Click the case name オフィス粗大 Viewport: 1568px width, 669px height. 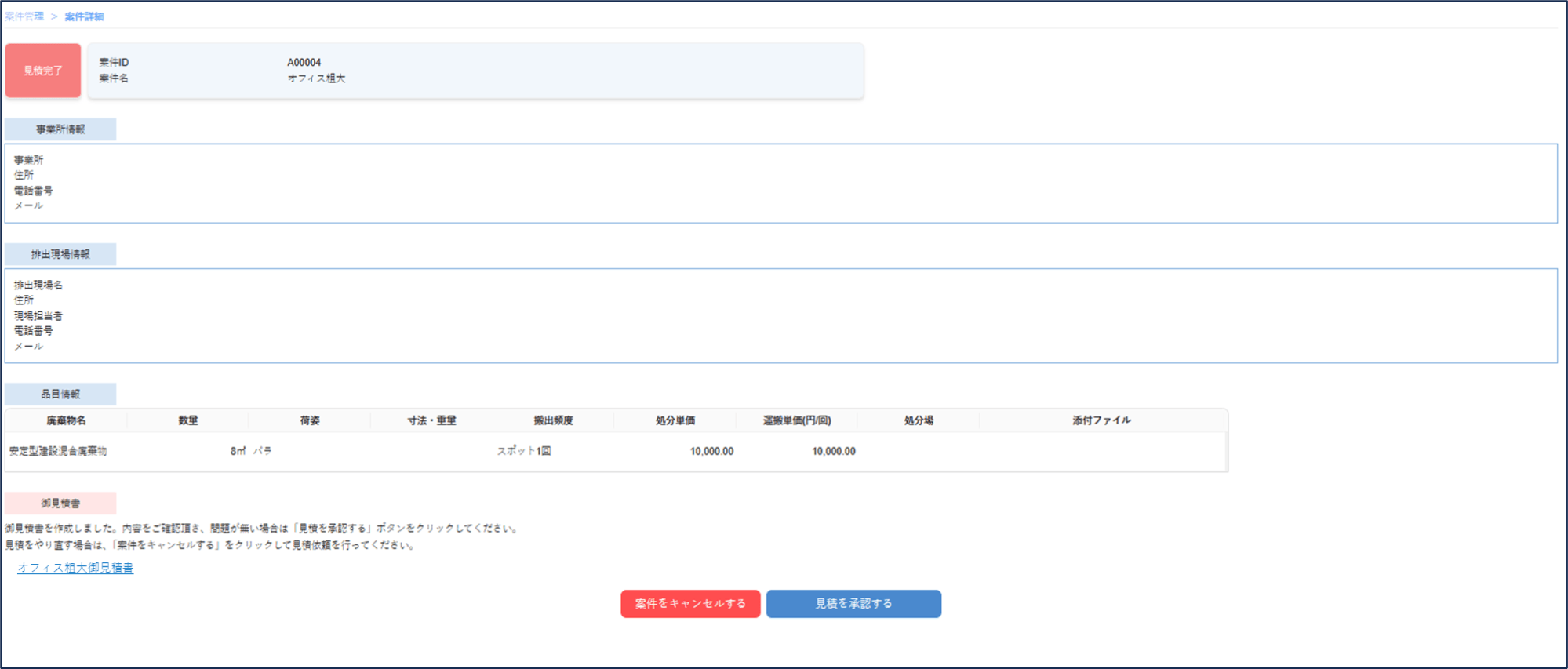pos(316,78)
